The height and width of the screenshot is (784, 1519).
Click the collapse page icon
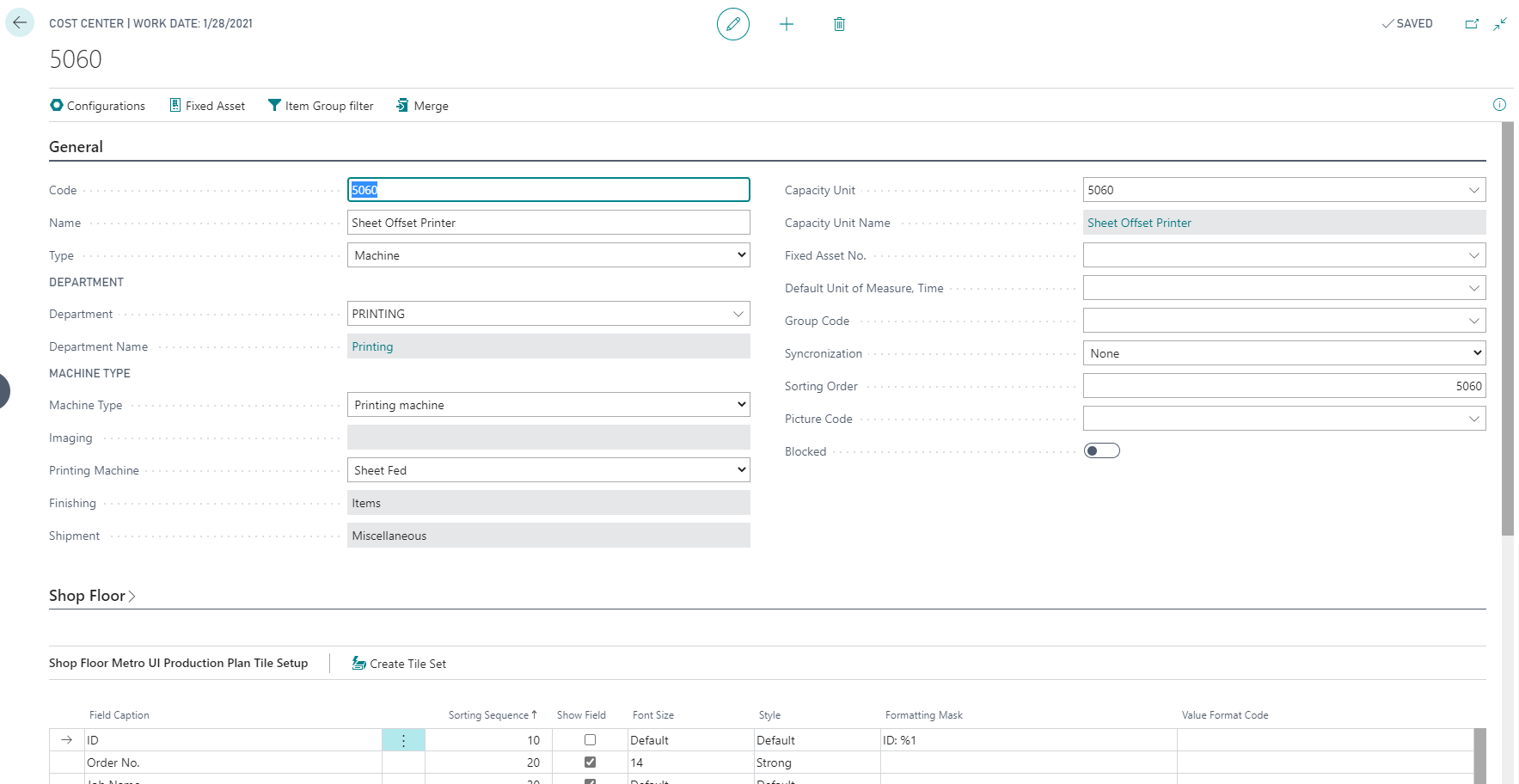1500,24
